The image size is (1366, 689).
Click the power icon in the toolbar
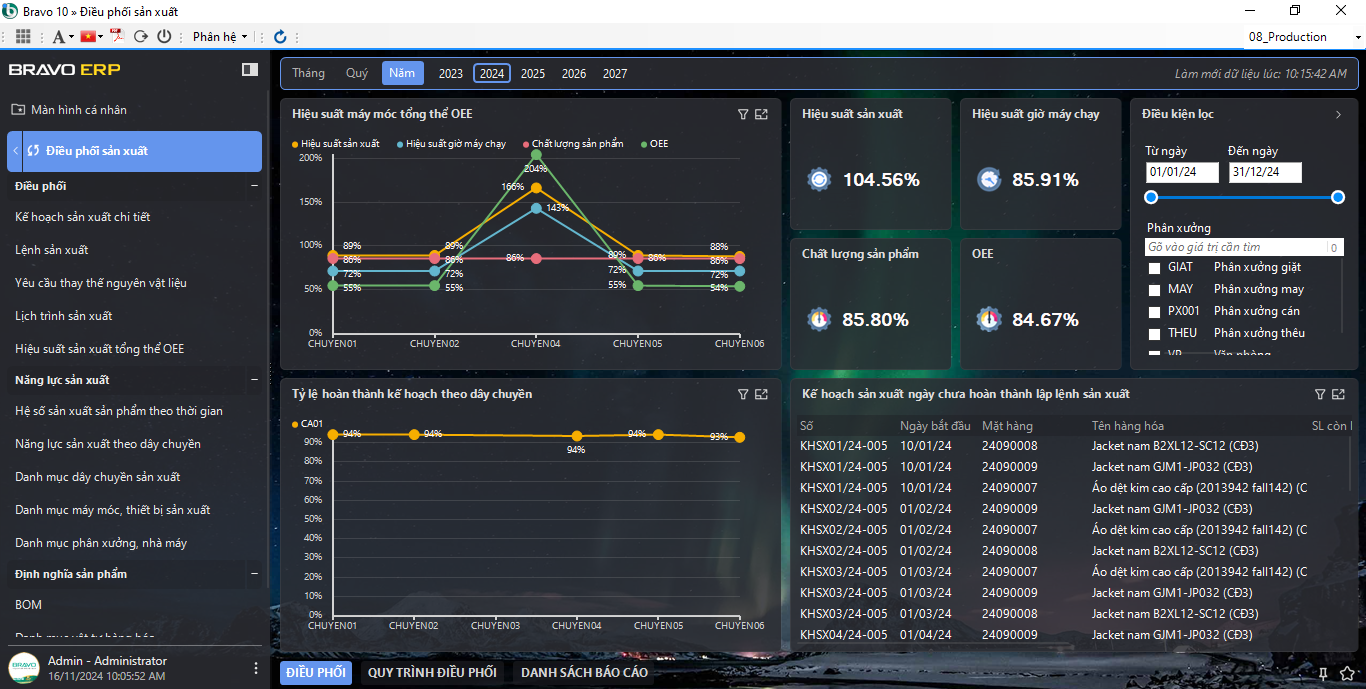[164, 36]
